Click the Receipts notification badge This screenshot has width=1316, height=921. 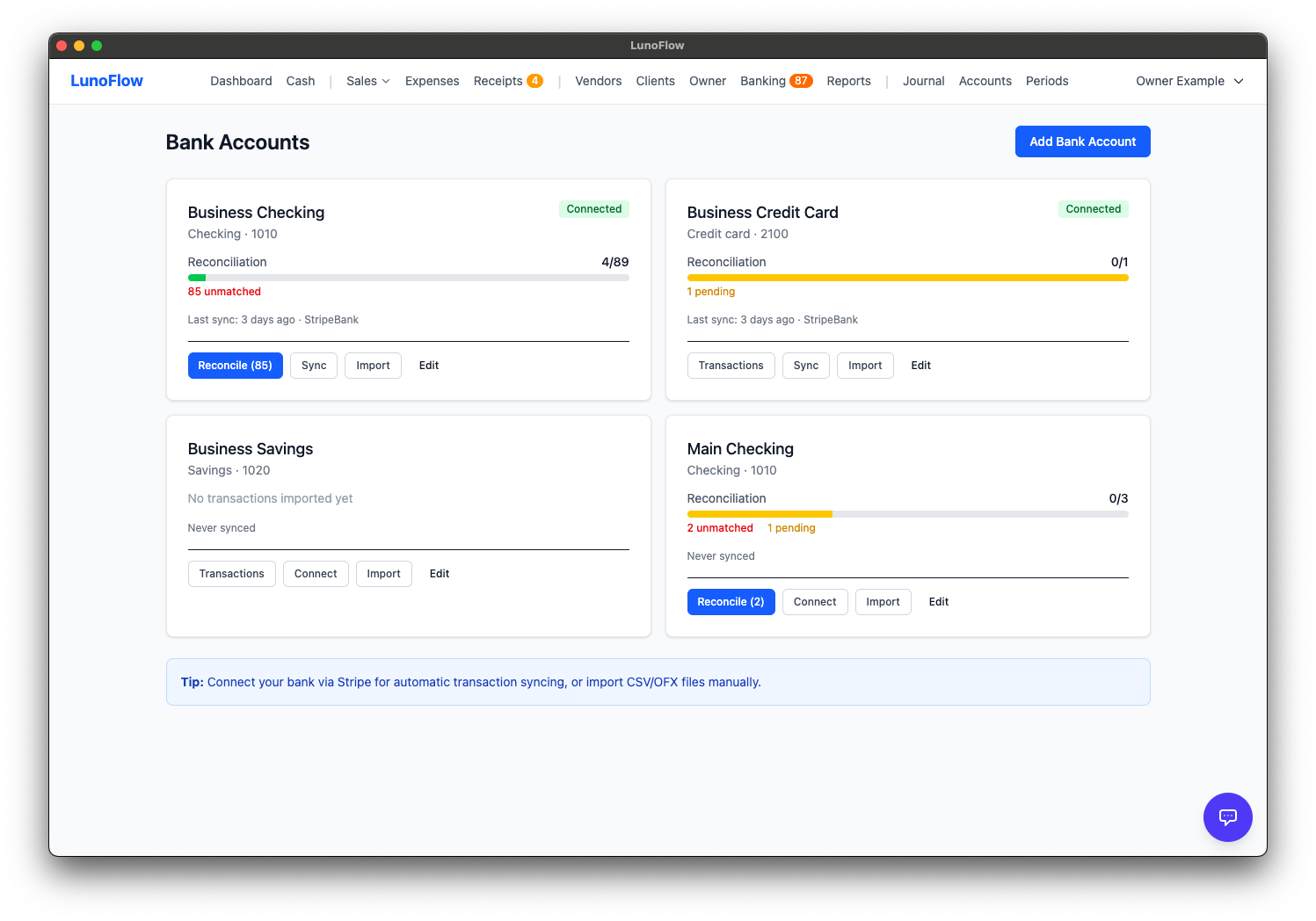pyautogui.click(x=535, y=80)
